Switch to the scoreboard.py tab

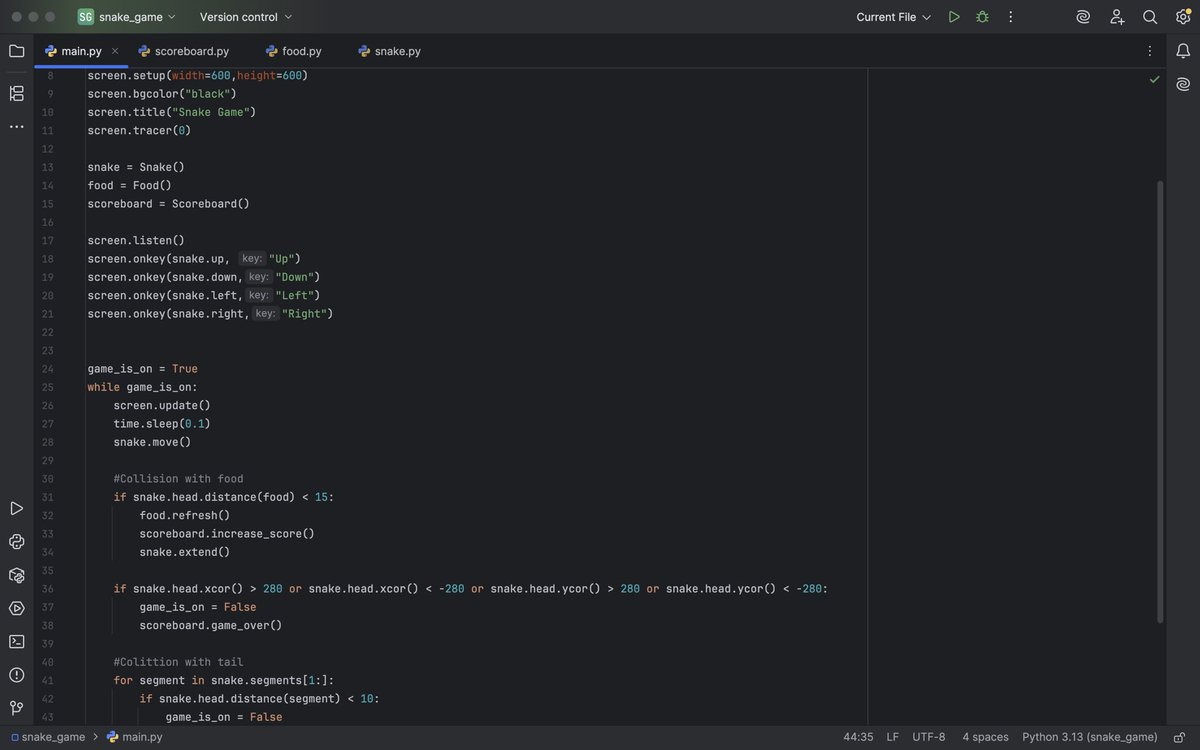pos(184,51)
